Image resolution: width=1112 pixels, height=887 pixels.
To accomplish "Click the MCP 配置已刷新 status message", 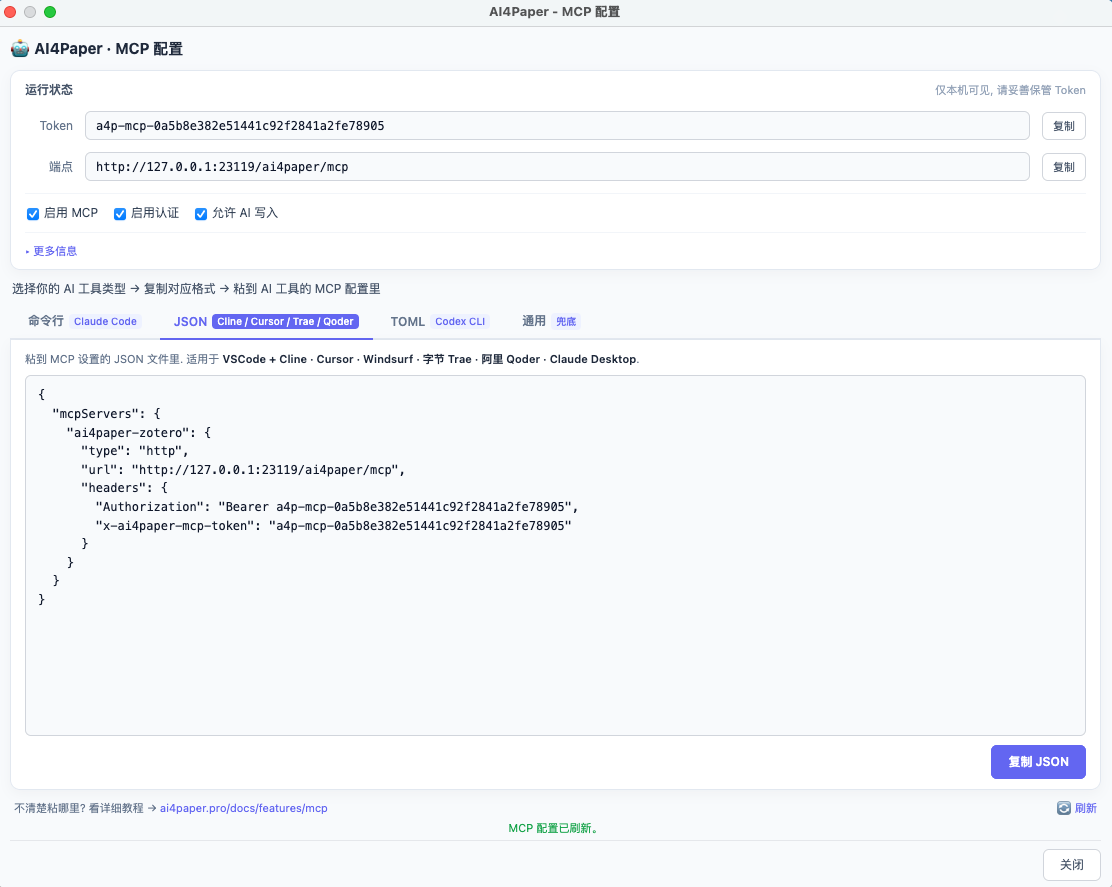I will (555, 828).
